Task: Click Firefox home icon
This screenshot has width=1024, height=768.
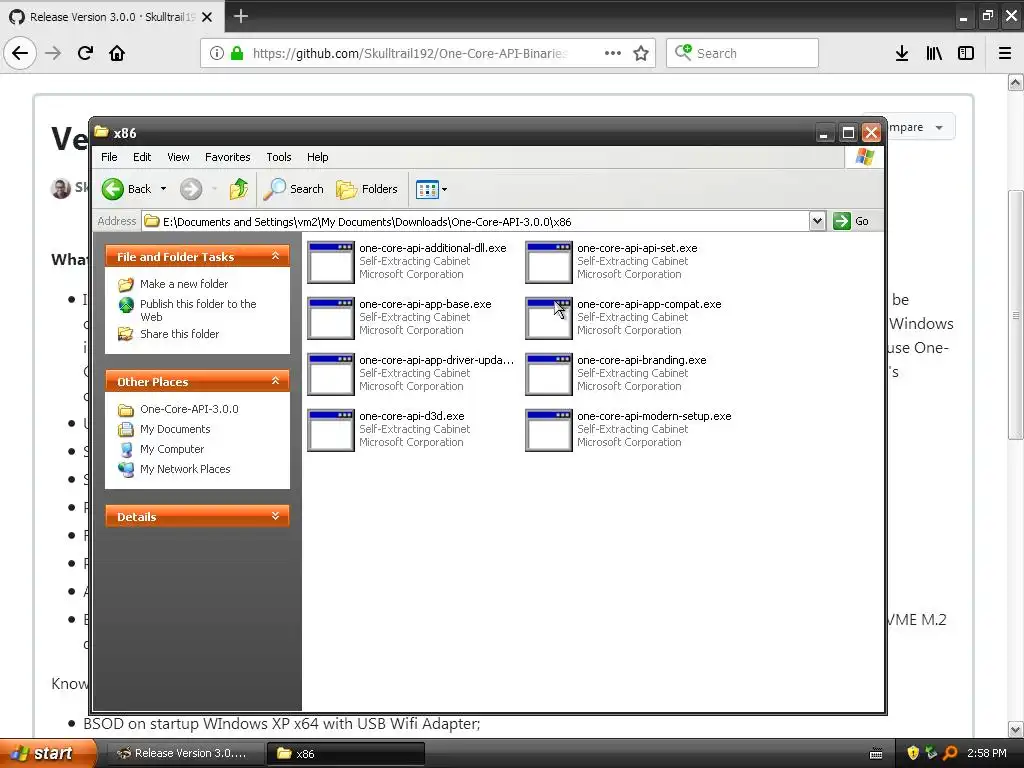Action: 117,53
